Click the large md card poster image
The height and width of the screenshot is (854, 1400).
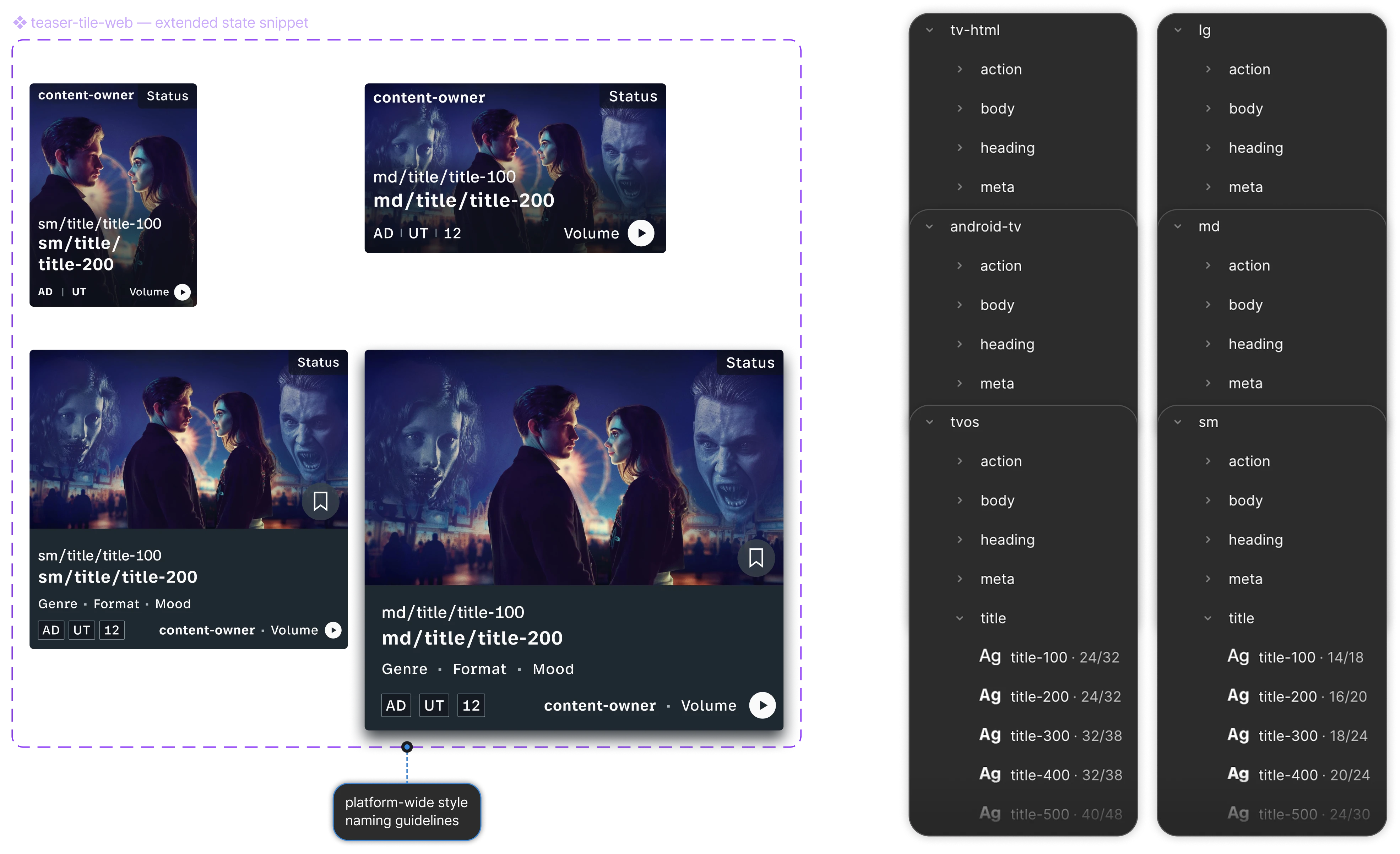(574, 468)
